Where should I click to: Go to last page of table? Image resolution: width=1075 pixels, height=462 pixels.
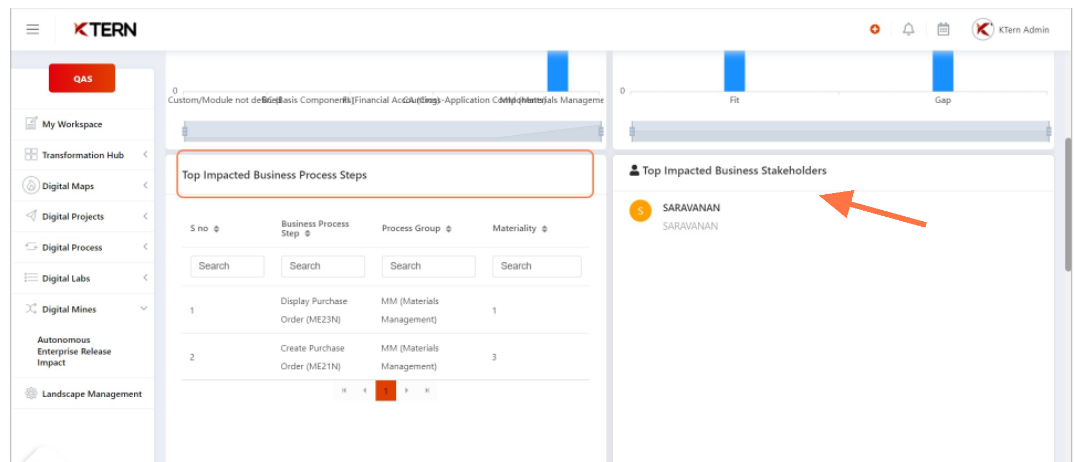427,391
